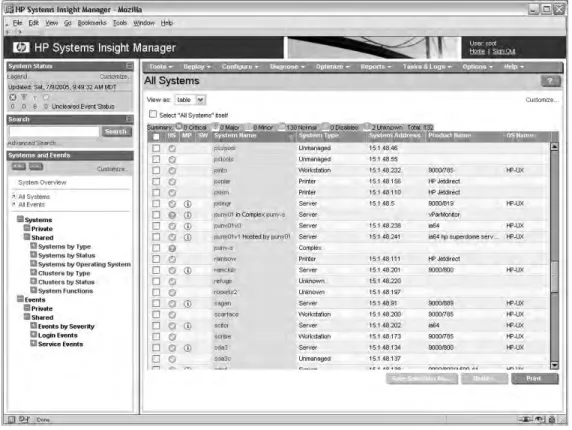This screenshot has height=430, width=572.
Task: Collapse the Systems tree node
Action: click(20, 219)
